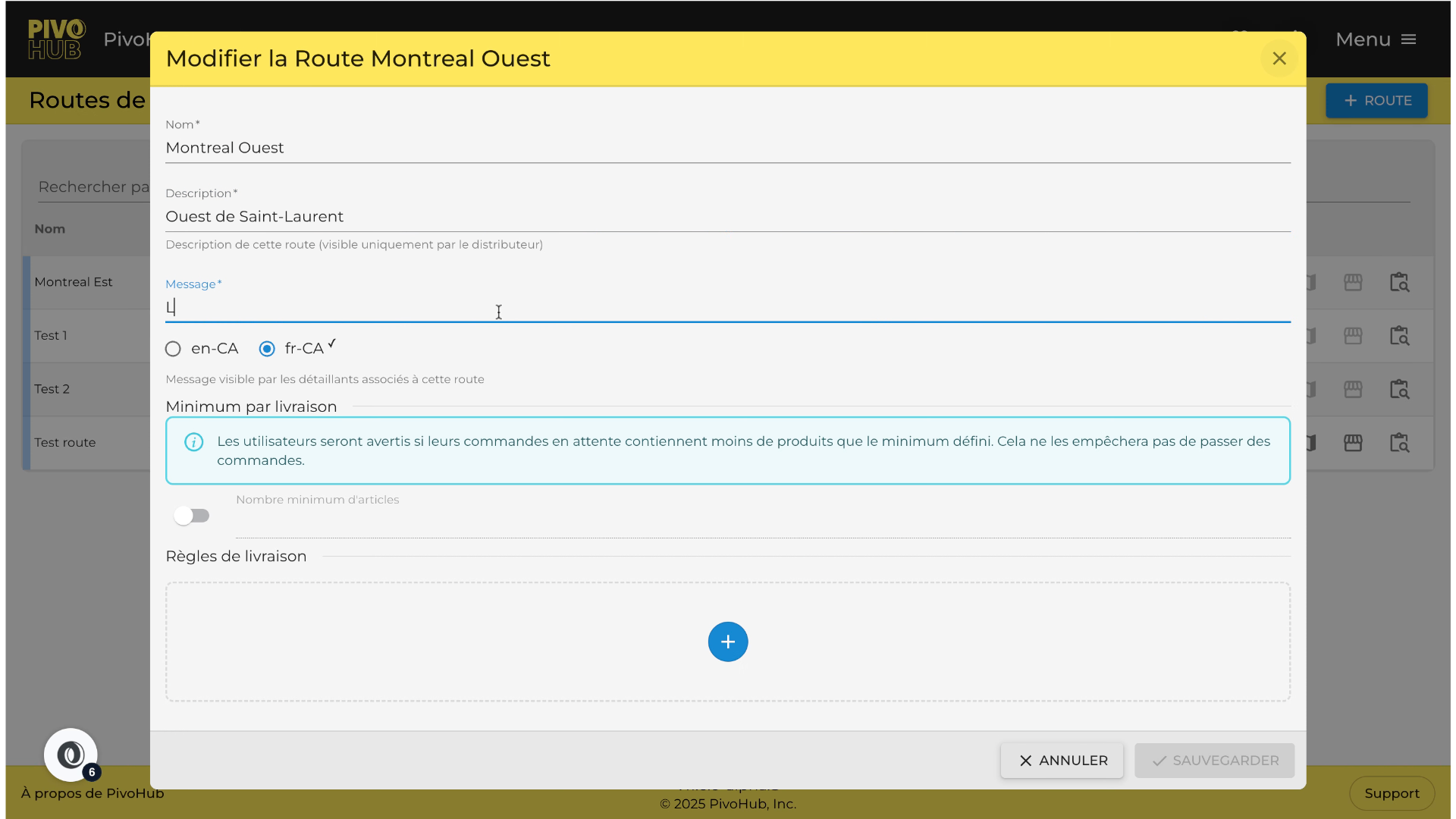Select the en-CA language radio button
The image size is (1456, 819).
[173, 349]
